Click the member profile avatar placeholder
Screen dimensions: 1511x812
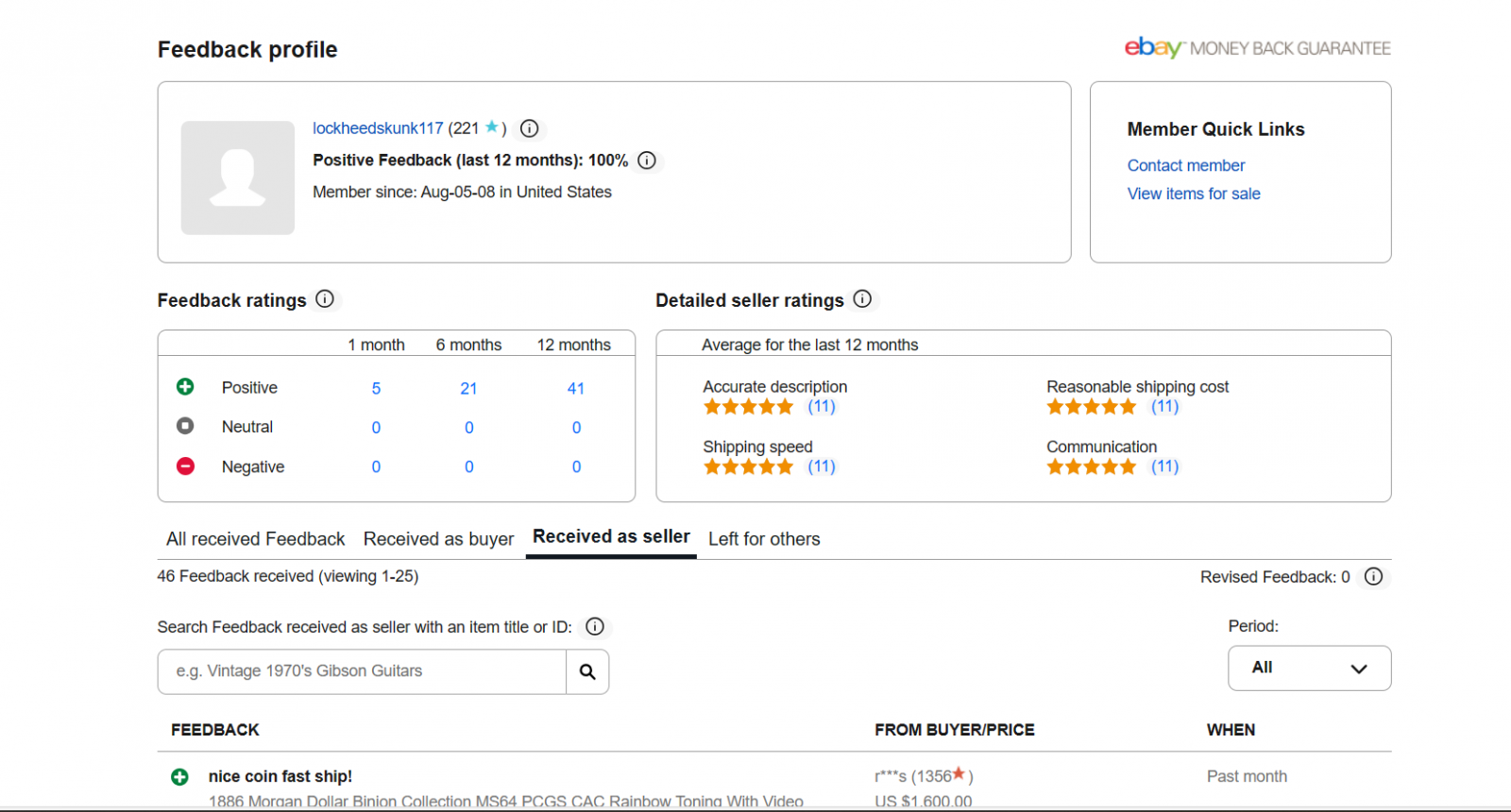click(x=238, y=178)
